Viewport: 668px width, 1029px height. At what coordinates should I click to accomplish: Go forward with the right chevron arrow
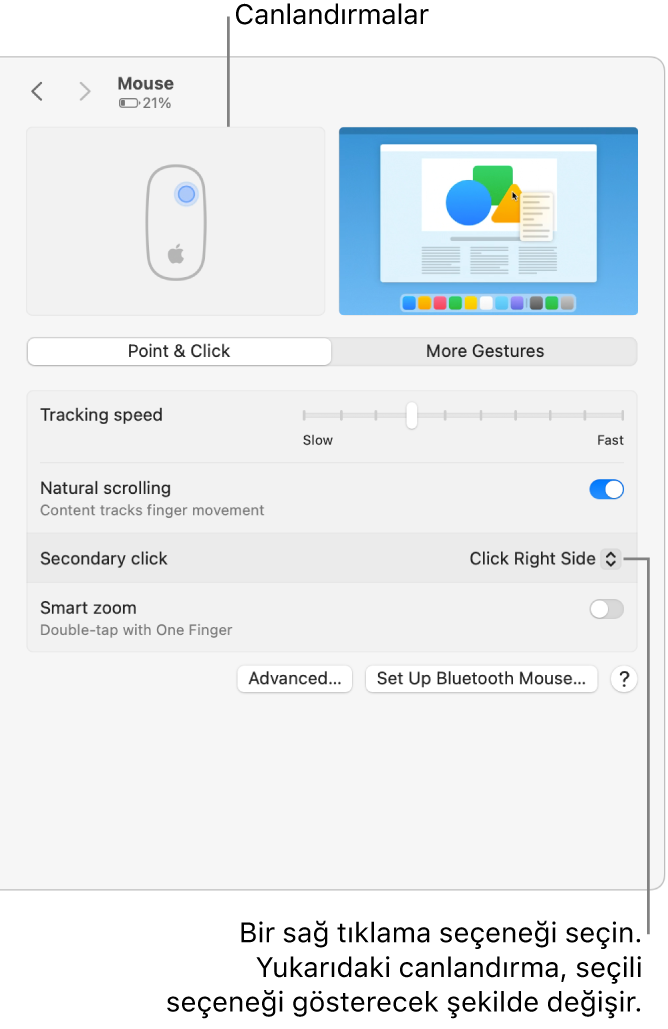point(84,91)
